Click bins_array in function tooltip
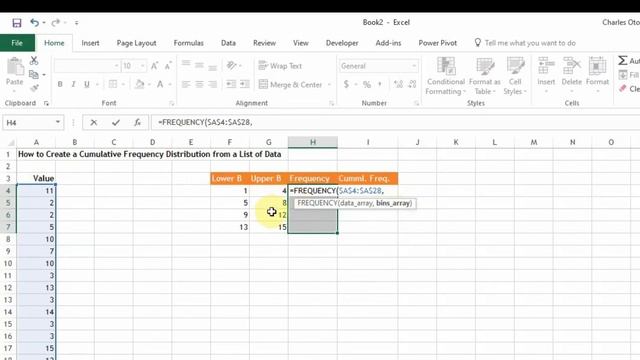This screenshot has width=640, height=360. [x=394, y=203]
